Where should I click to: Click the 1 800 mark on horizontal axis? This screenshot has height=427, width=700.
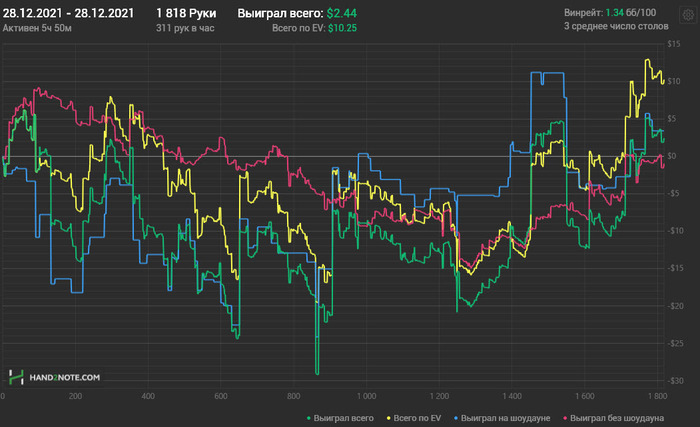tap(656, 396)
